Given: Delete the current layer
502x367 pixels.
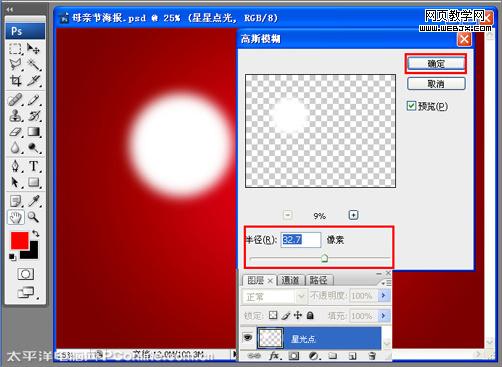Looking at the screenshot, I should 372,356.
